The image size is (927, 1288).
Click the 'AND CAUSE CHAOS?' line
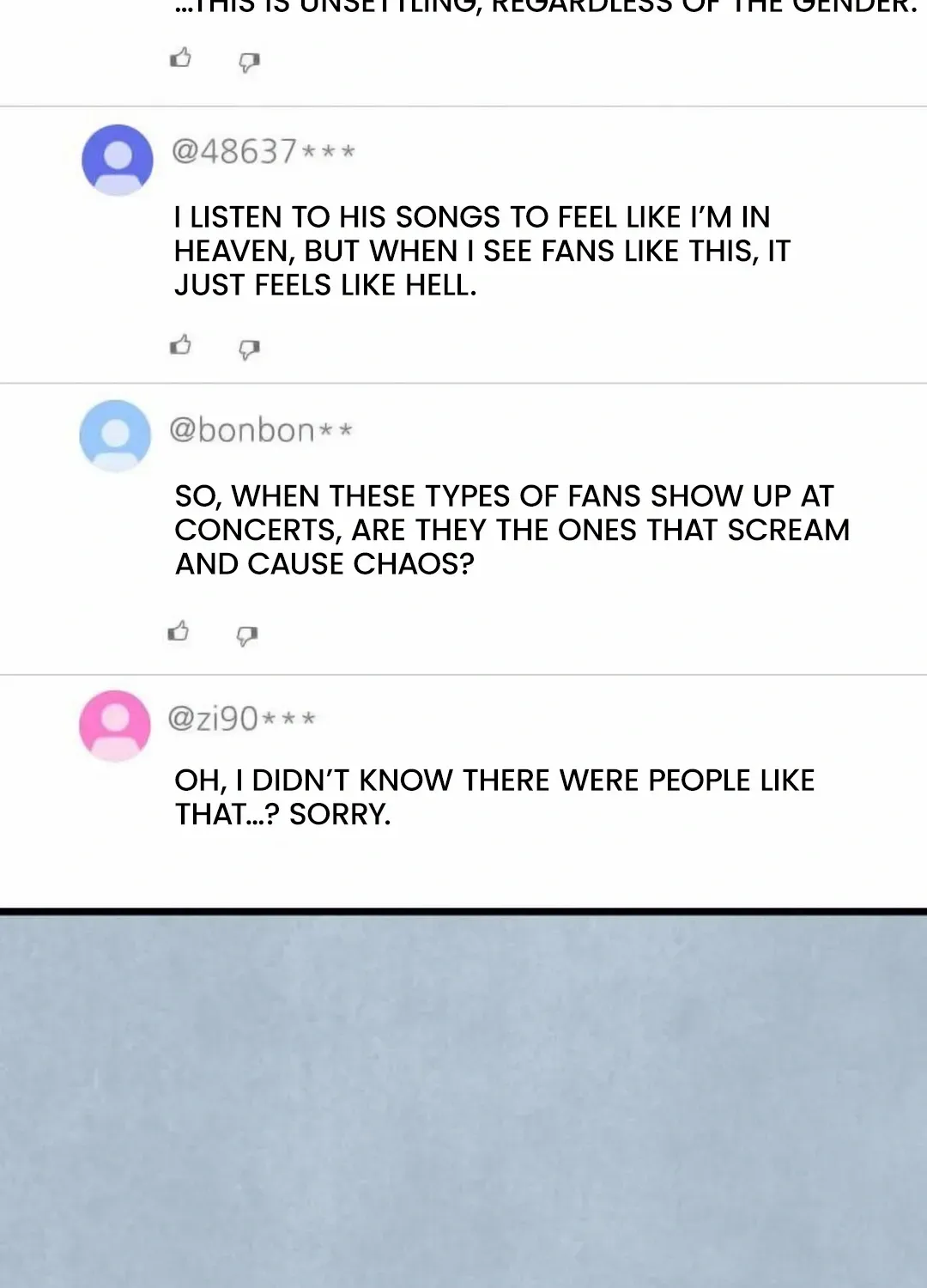click(x=324, y=564)
